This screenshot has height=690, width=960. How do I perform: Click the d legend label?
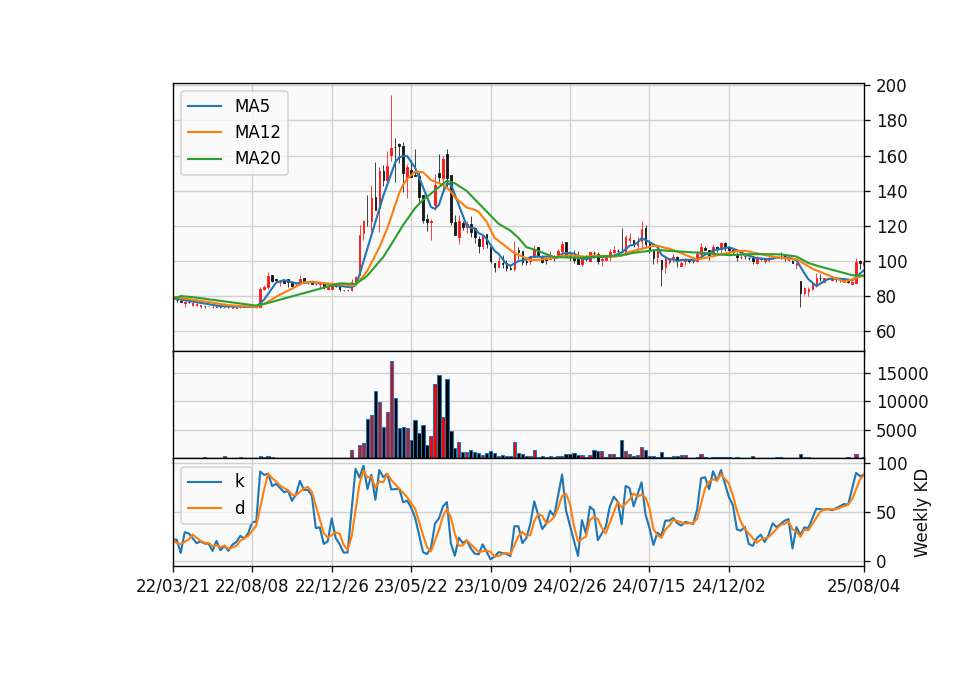click(239, 508)
